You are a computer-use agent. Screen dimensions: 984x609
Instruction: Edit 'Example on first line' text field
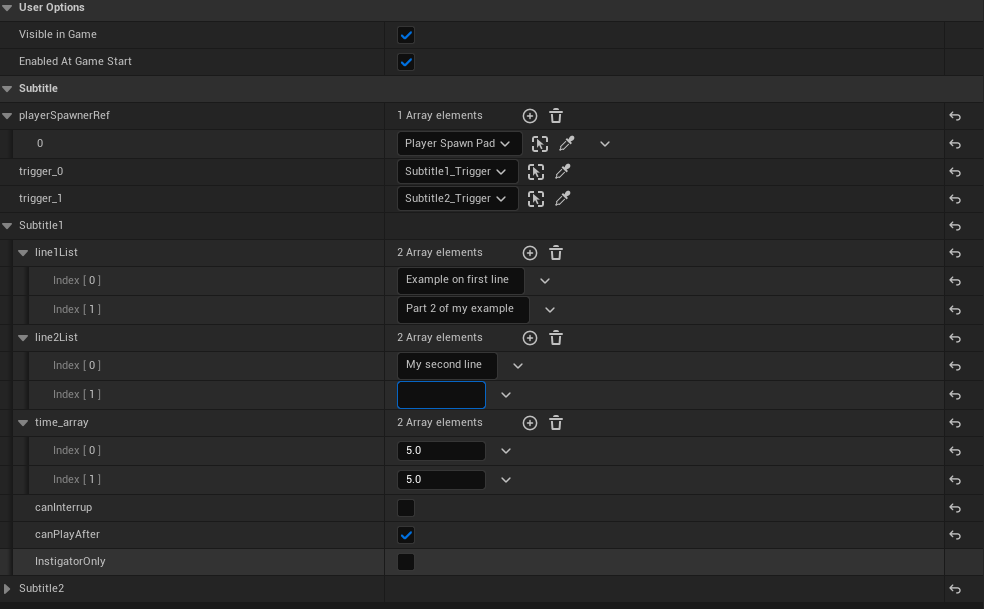point(461,281)
